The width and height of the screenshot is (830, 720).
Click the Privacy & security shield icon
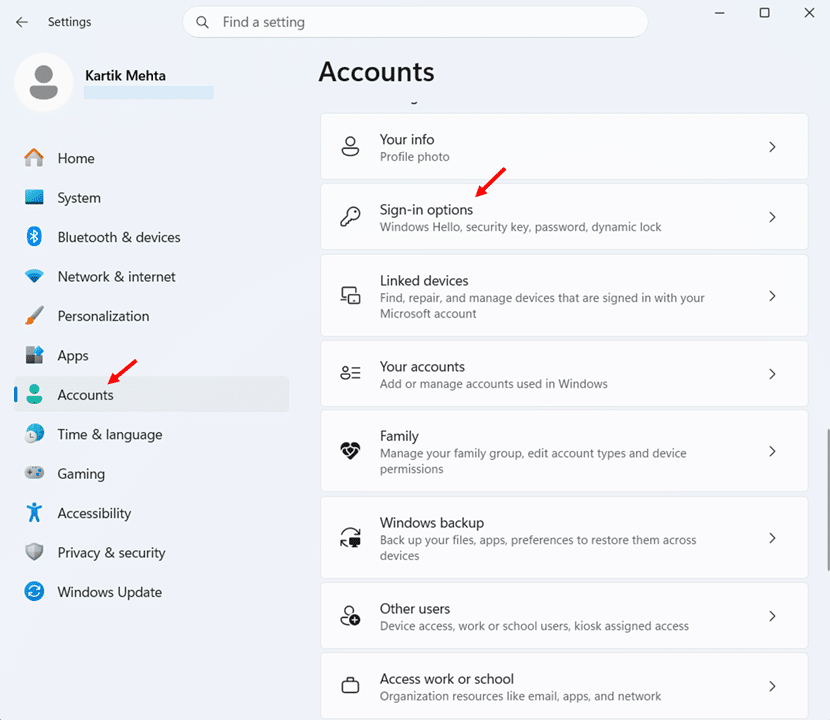[x=34, y=552]
